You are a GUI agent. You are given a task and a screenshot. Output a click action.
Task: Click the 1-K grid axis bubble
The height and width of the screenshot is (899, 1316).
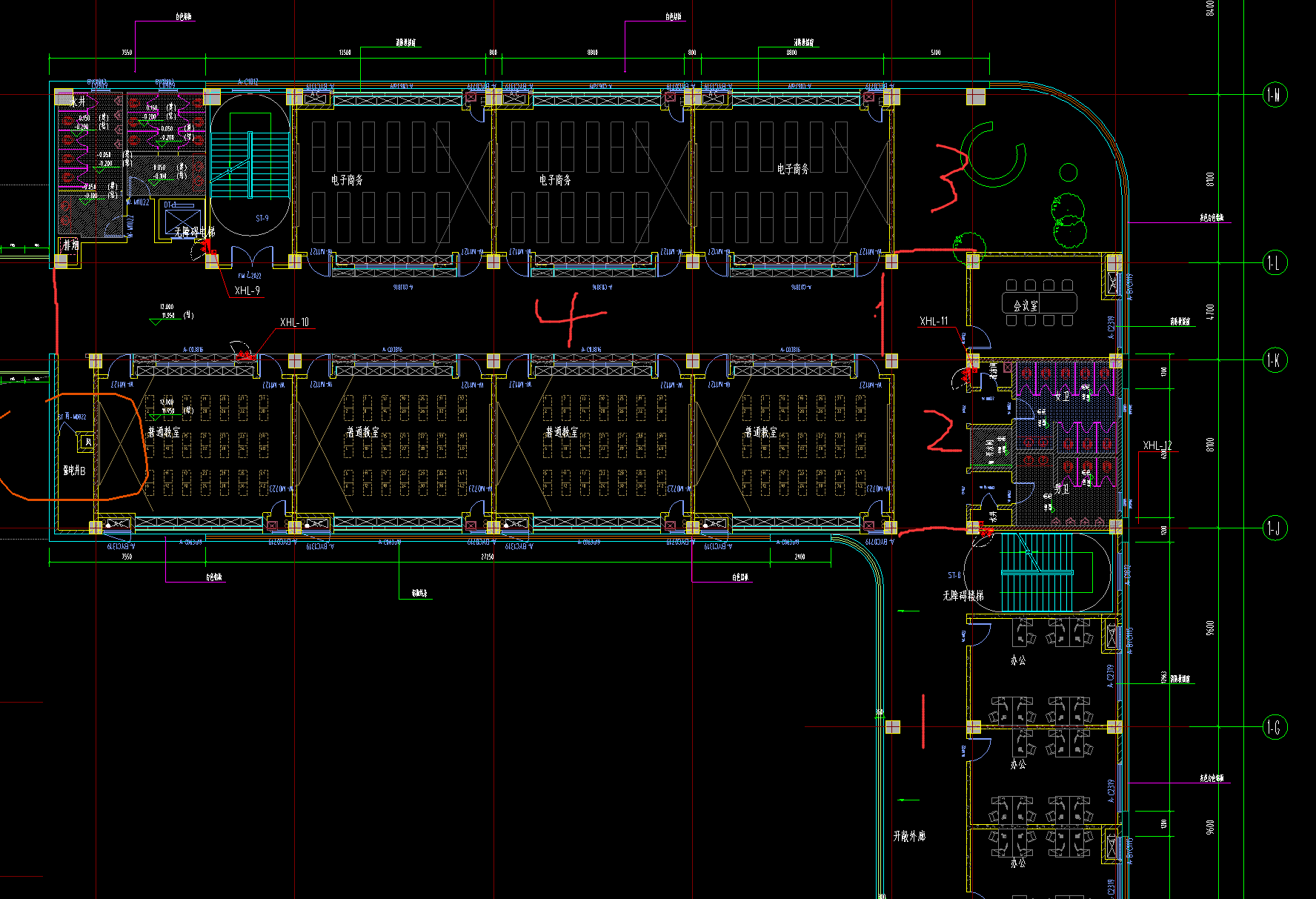1275,360
